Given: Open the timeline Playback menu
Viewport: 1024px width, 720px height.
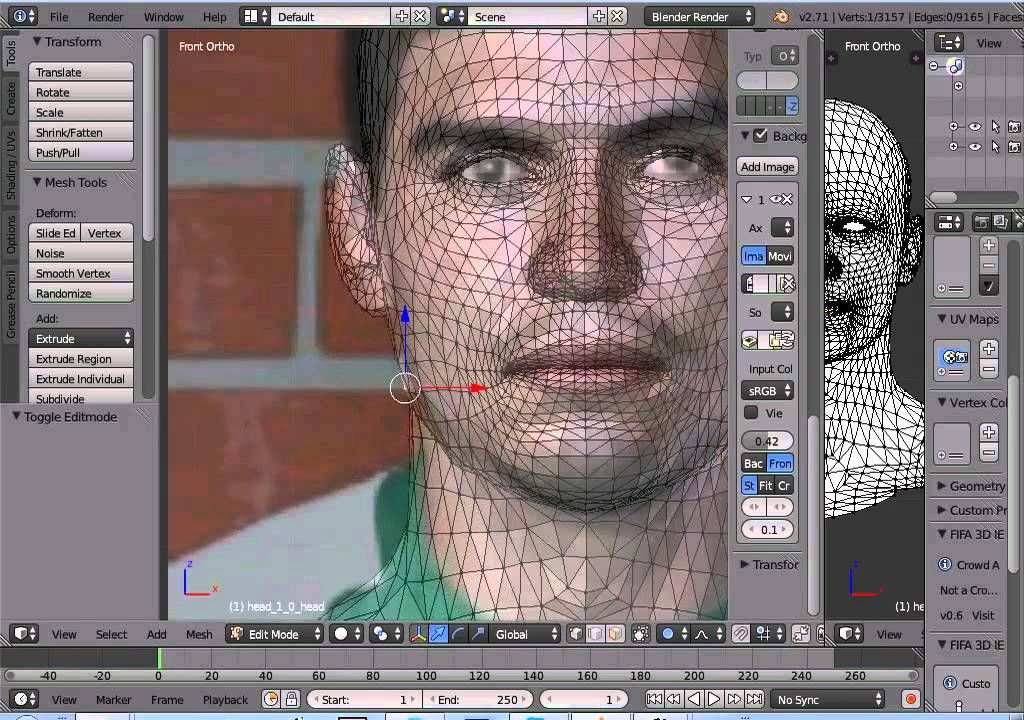Looking at the screenshot, I should 225,700.
